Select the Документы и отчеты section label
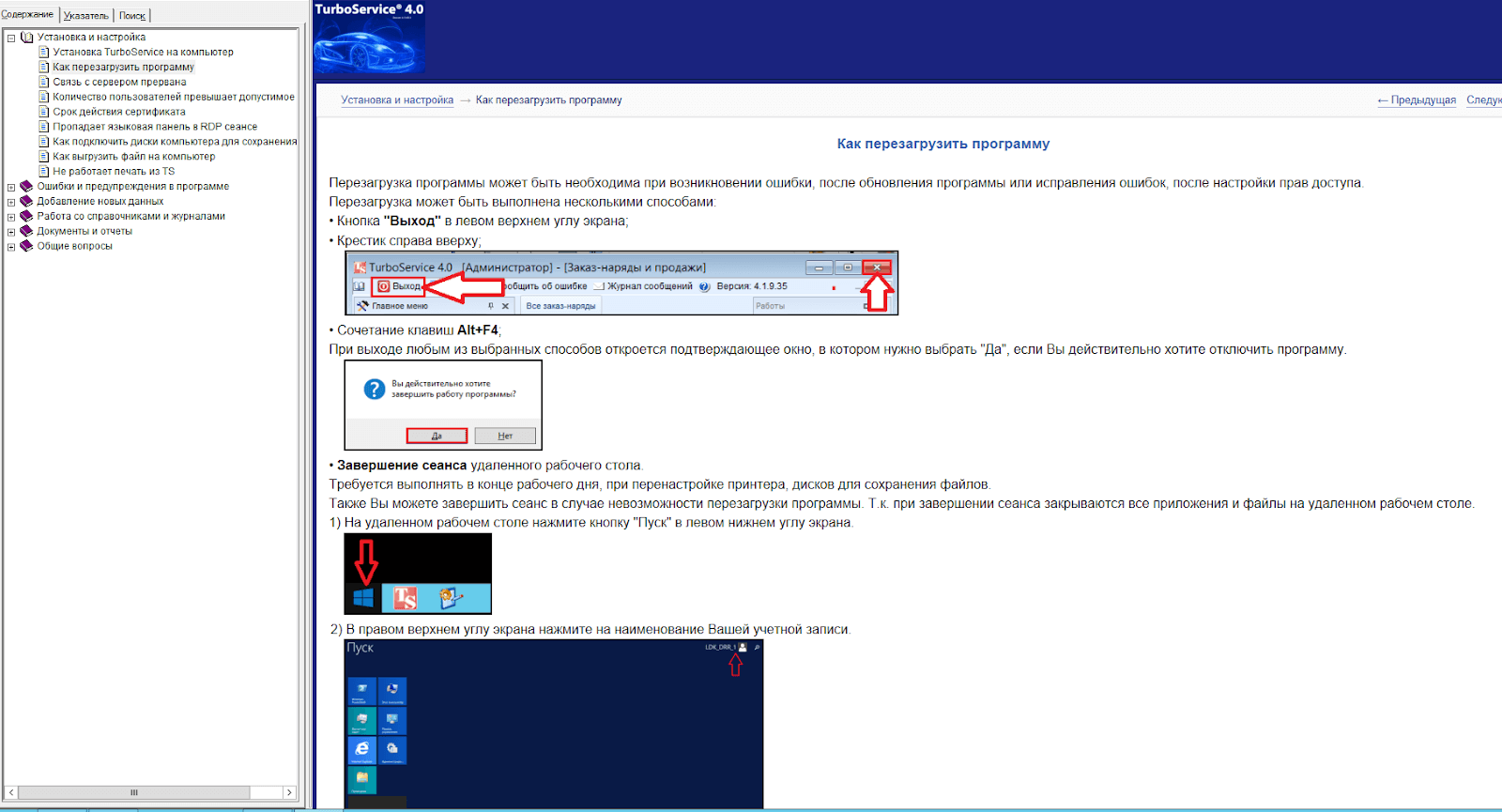This screenshot has width=1502, height=812. 84,232
